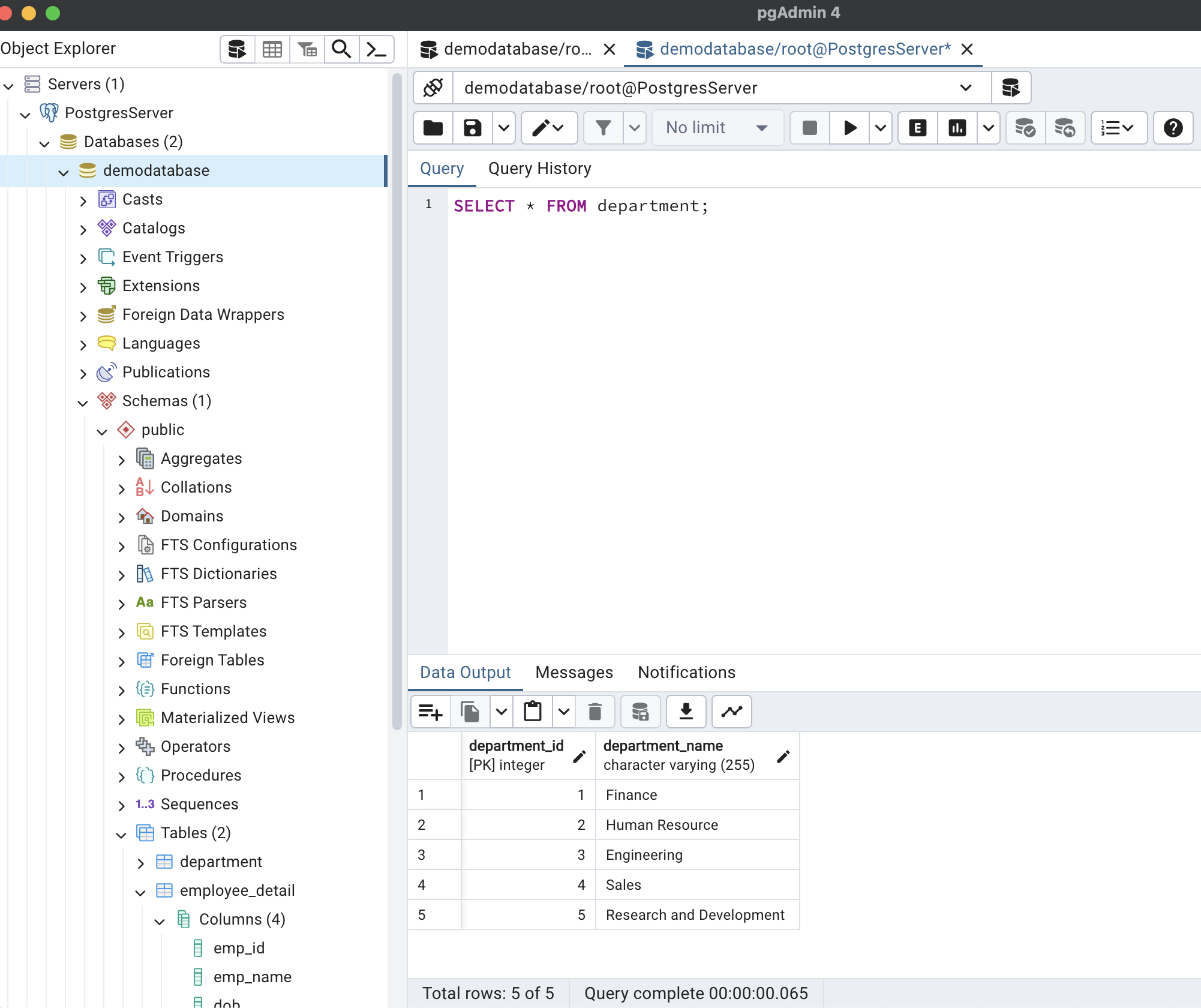Select result row number 5 header

point(434,914)
